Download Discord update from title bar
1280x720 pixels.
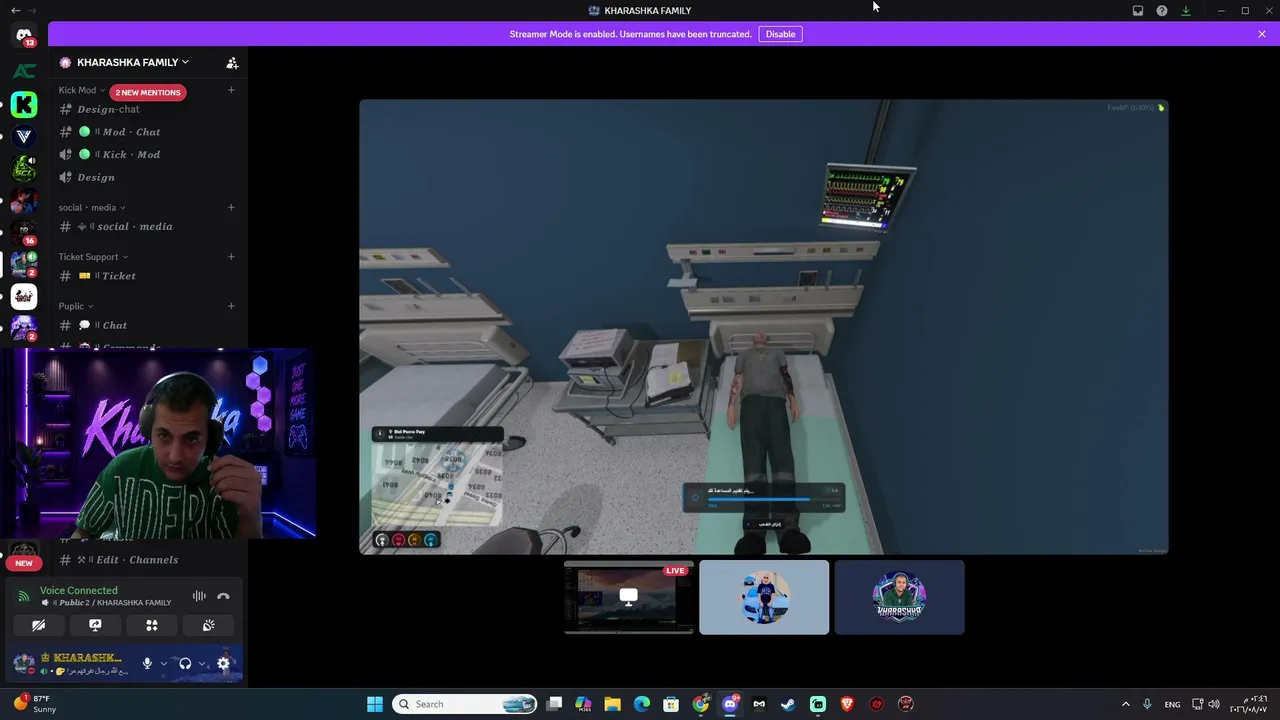1186,11
